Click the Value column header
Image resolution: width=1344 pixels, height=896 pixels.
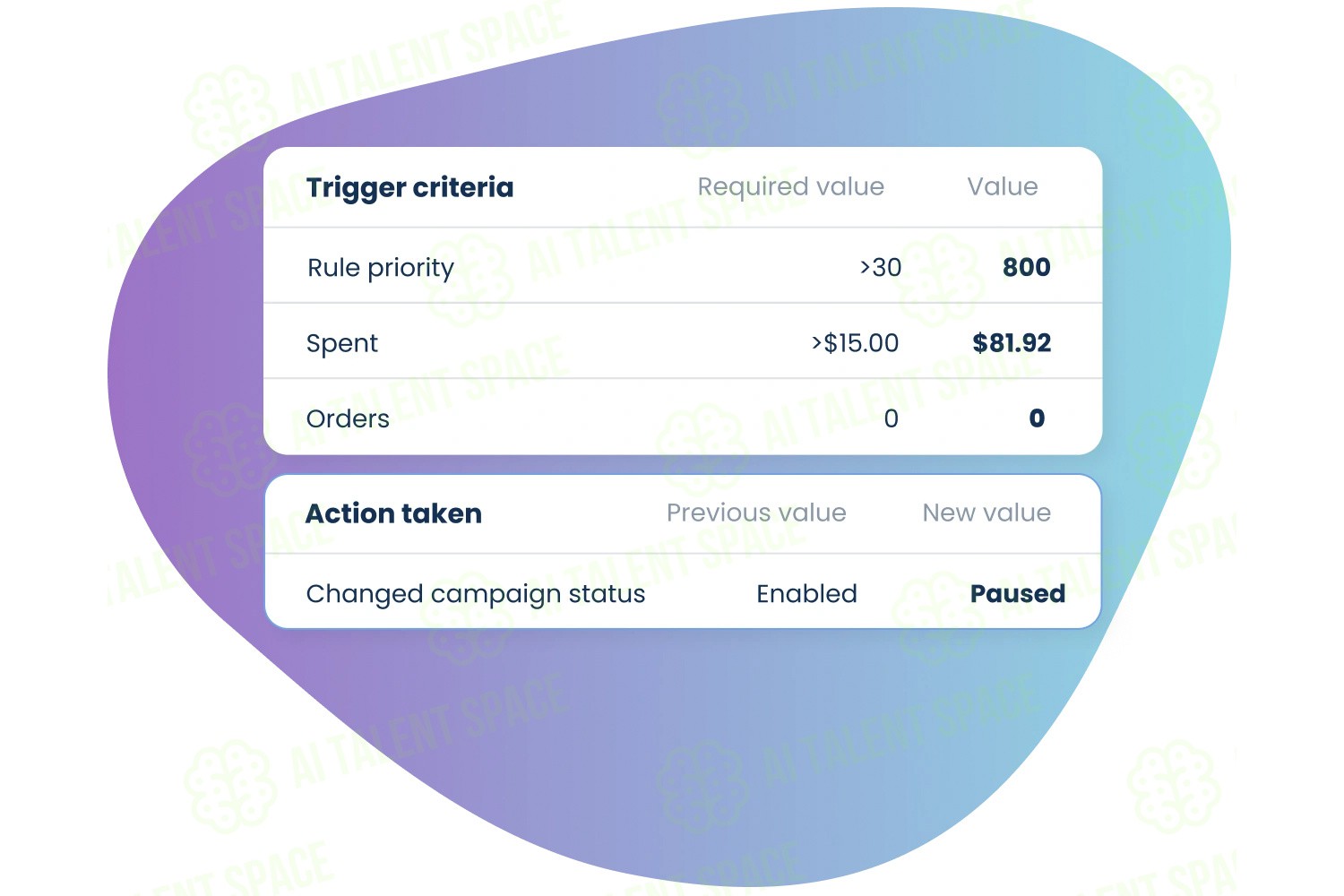[1003, 186]
